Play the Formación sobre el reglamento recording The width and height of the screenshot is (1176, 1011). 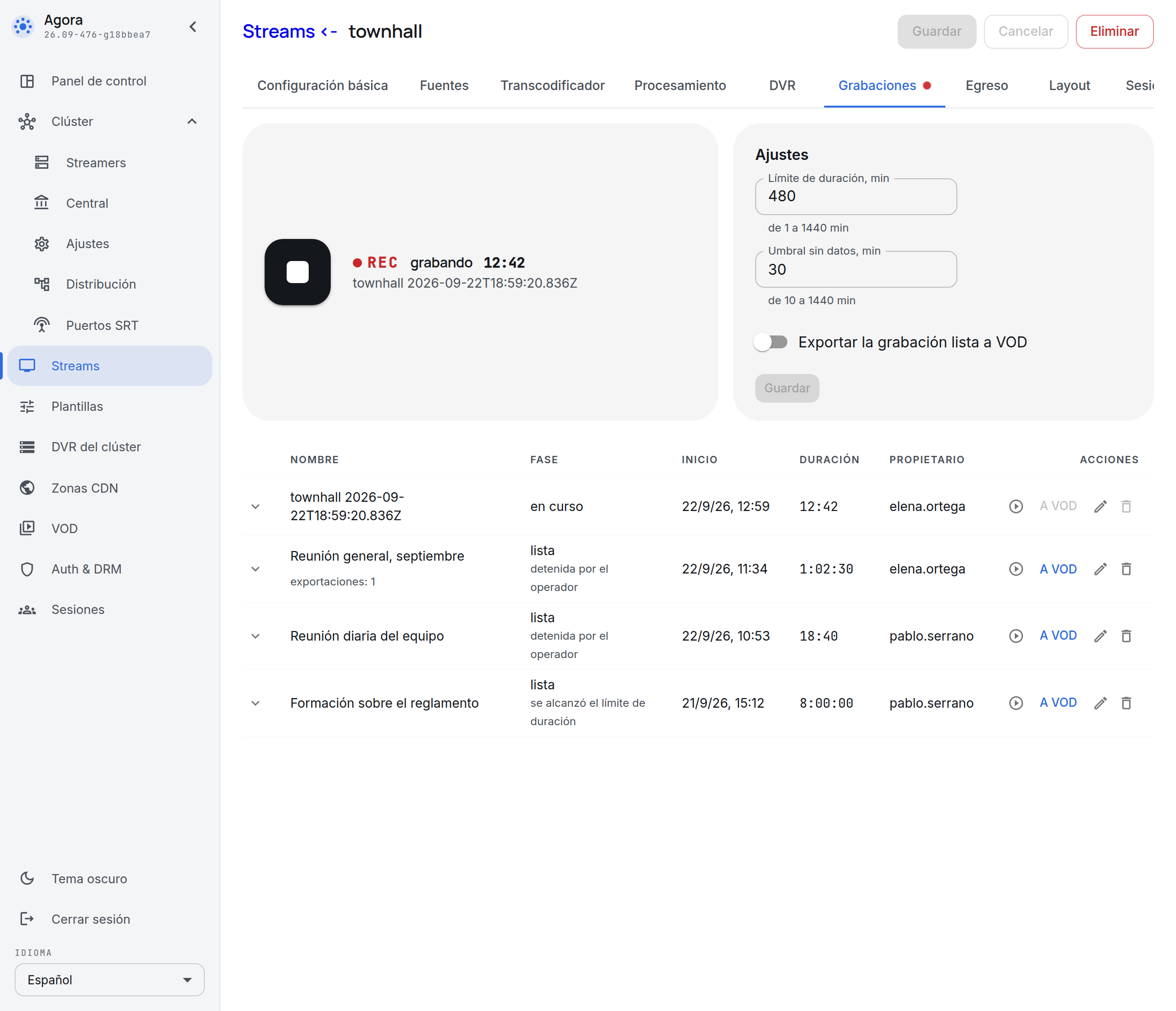[x=1016, y=703]
